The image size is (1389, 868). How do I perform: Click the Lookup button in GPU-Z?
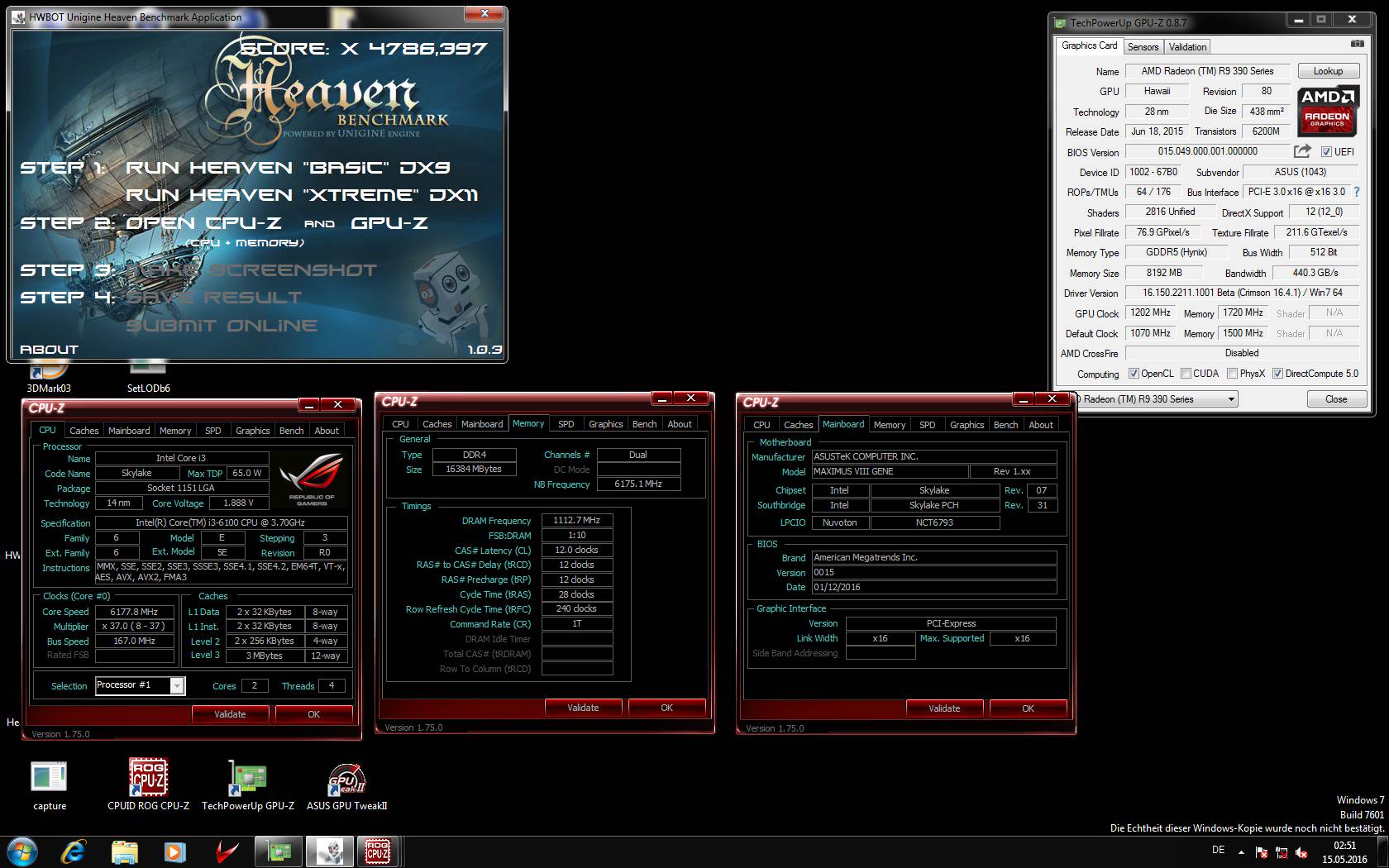(x=1328, y=71)
